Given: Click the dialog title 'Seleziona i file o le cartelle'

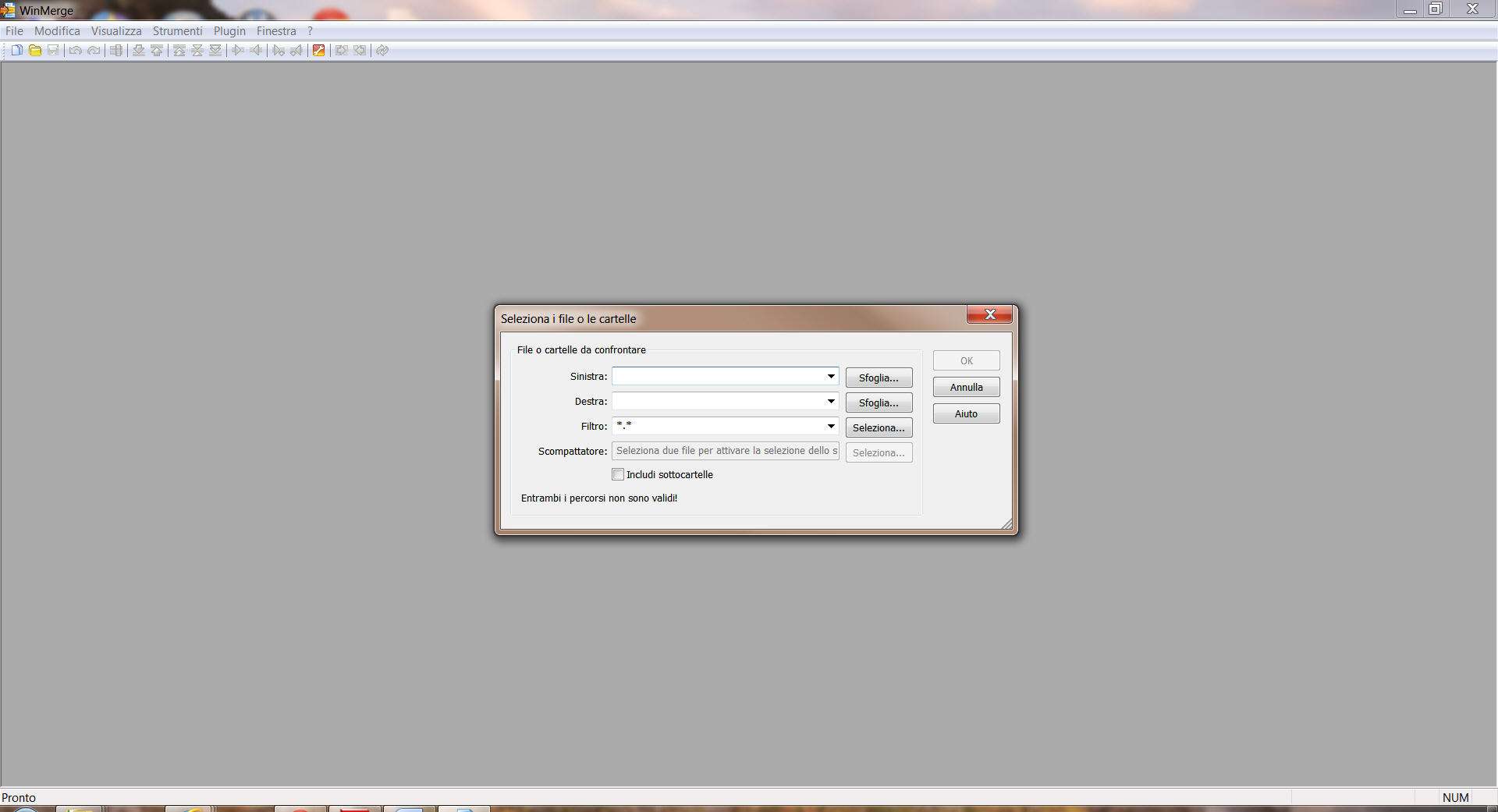Looking at the screenshot, I should 568,318.
